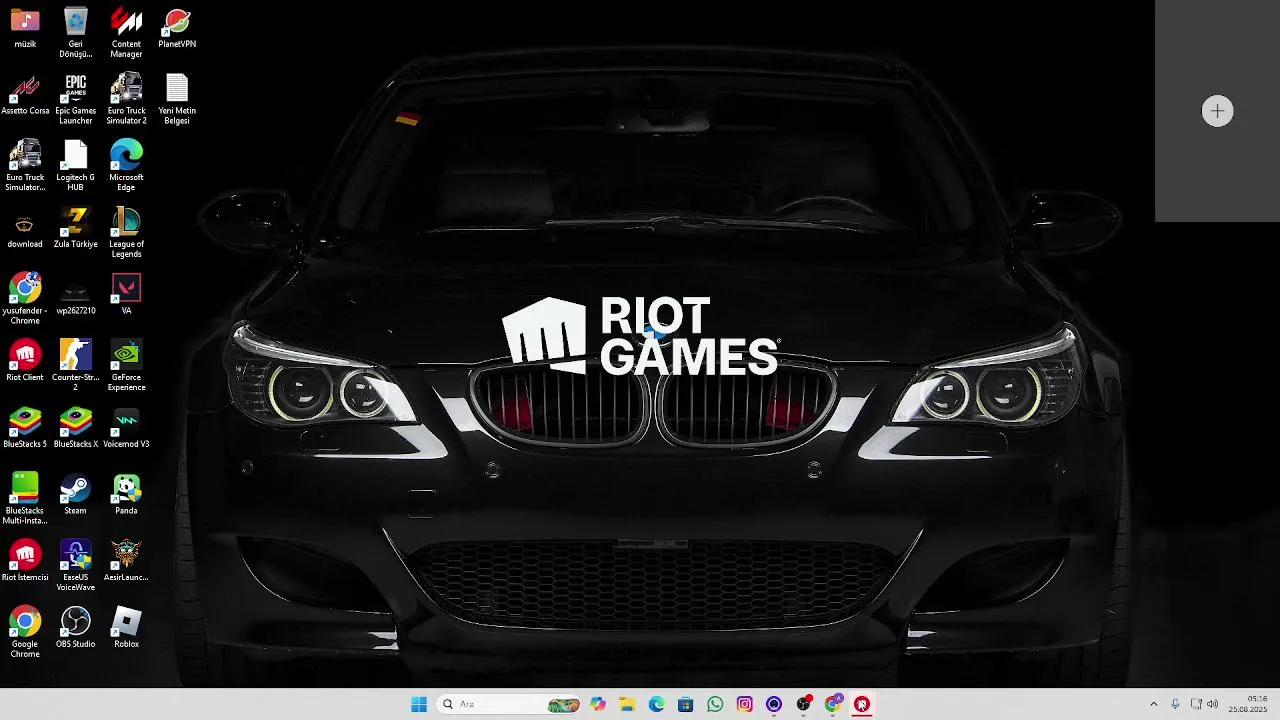Open the download desktop item

click(x=25, y=230)
